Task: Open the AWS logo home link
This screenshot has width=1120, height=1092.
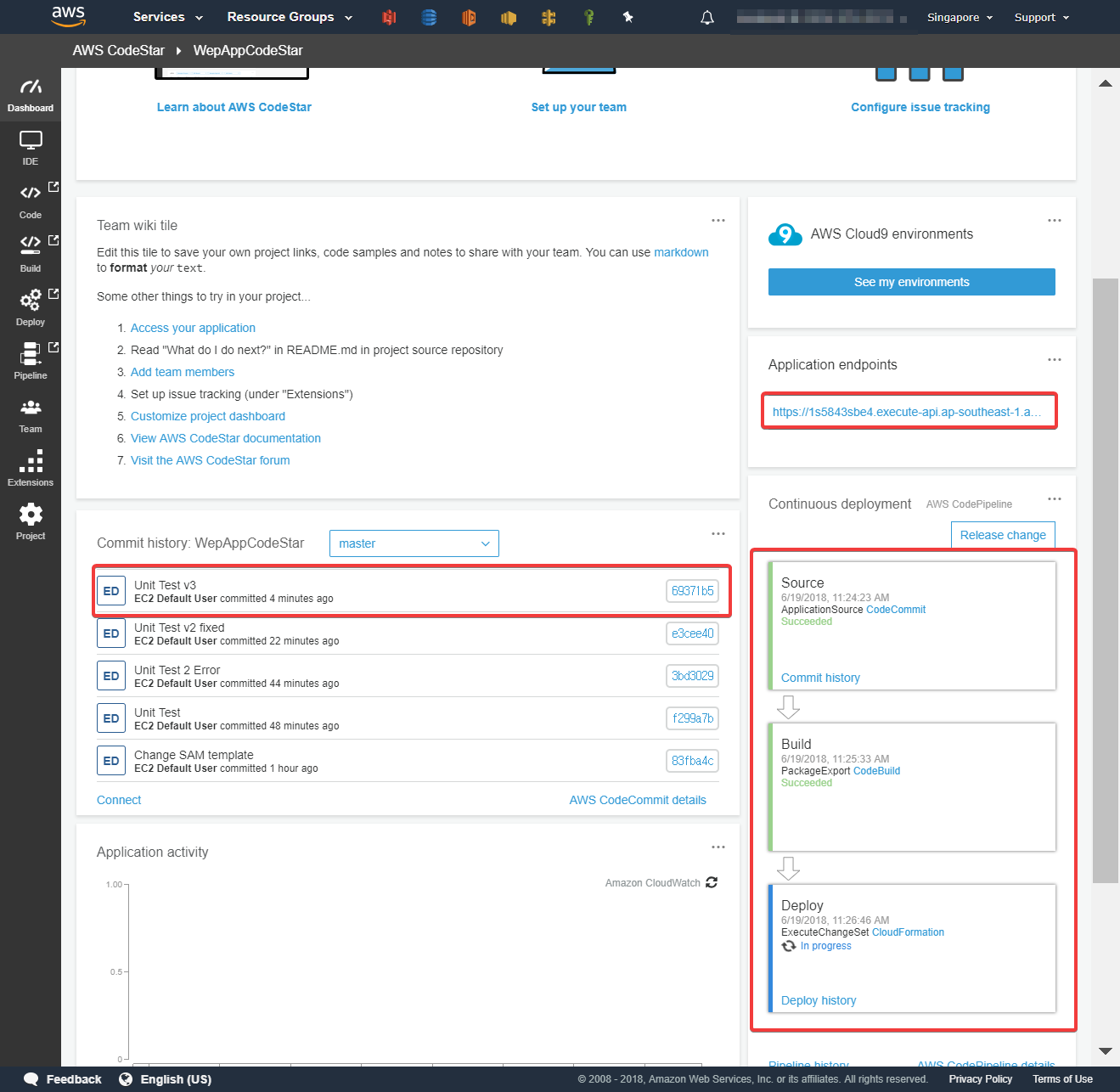Action: [x=68, y=15]
